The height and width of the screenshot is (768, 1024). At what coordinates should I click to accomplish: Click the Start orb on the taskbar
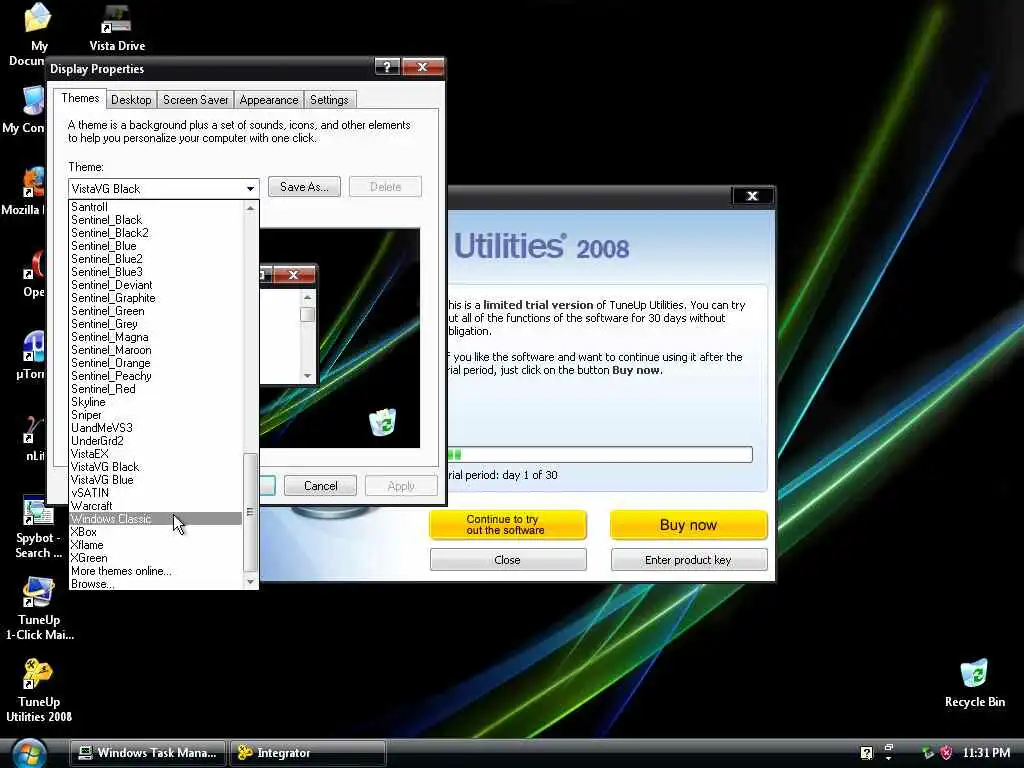click(x=29, y=754)
